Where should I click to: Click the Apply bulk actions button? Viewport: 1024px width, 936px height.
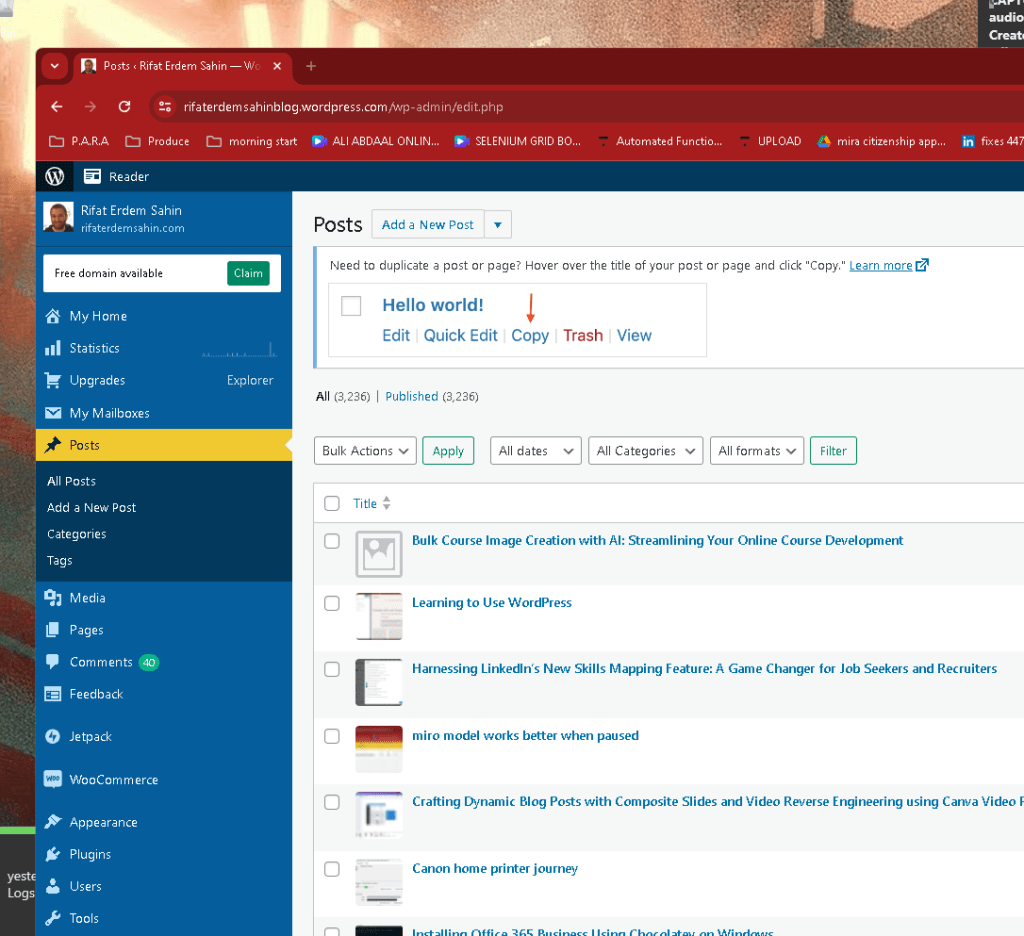448,451
